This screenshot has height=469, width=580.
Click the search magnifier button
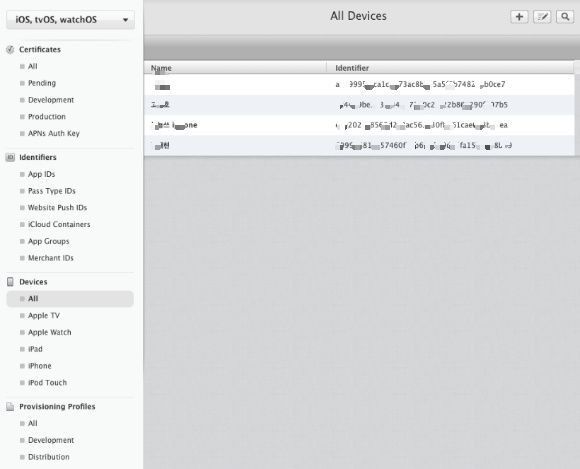565,17
